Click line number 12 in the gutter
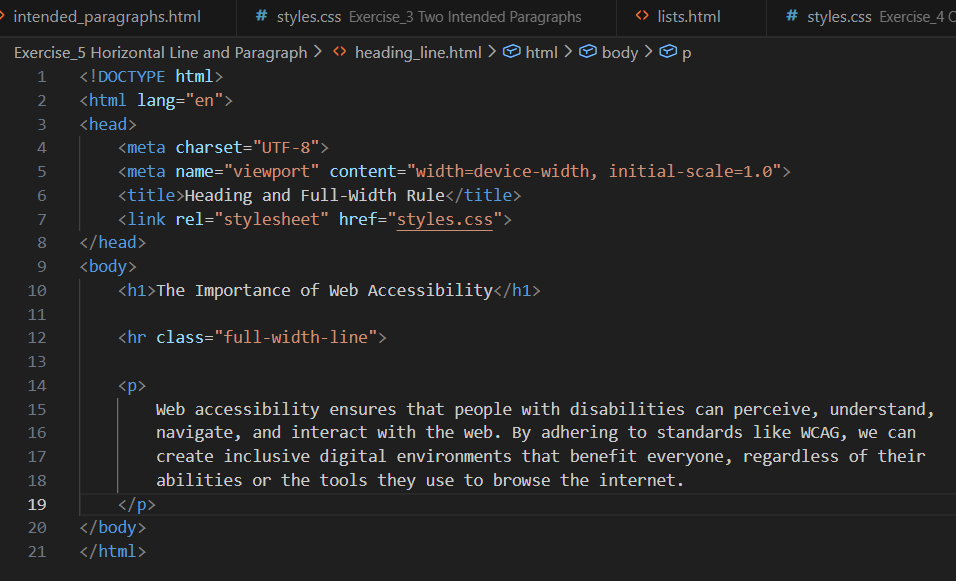This screenshot has width=956, height=581. click(37, 338)
